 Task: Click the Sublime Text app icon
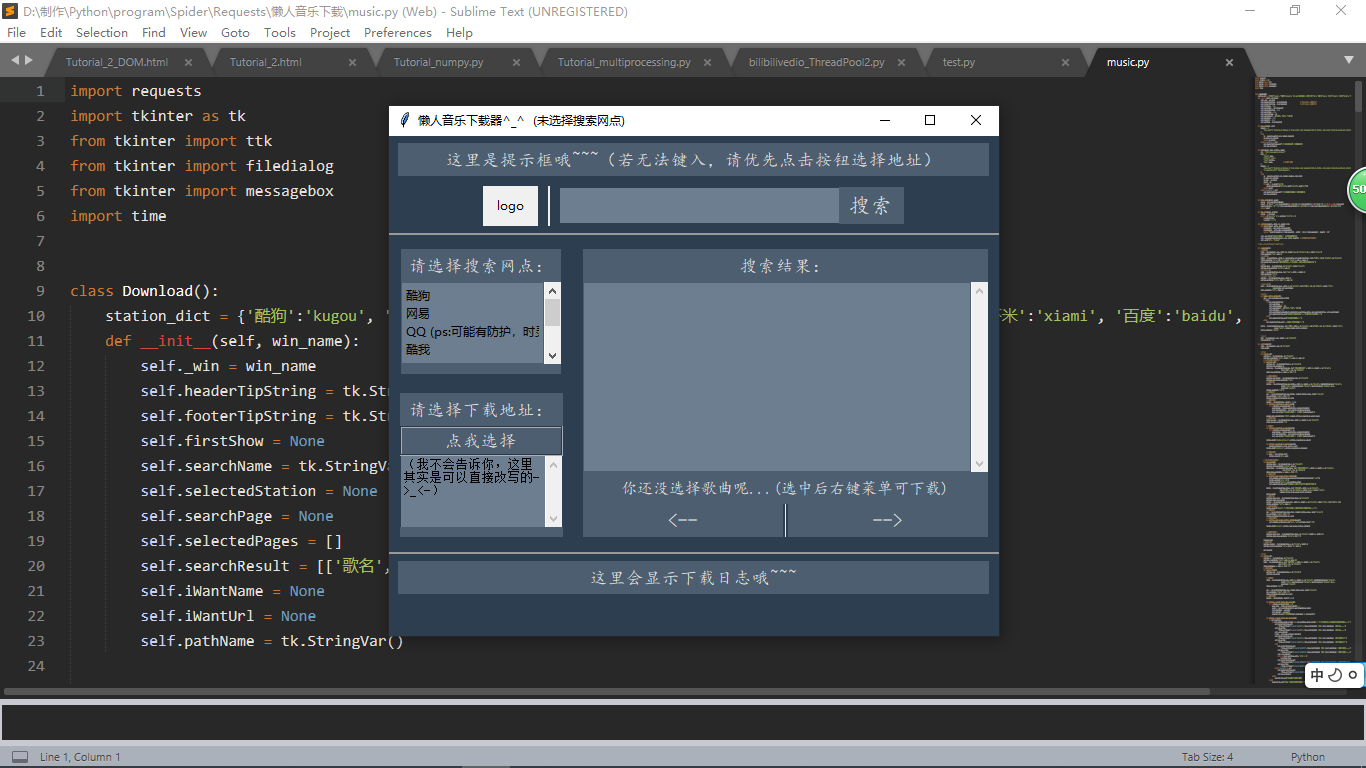point(11,11)
